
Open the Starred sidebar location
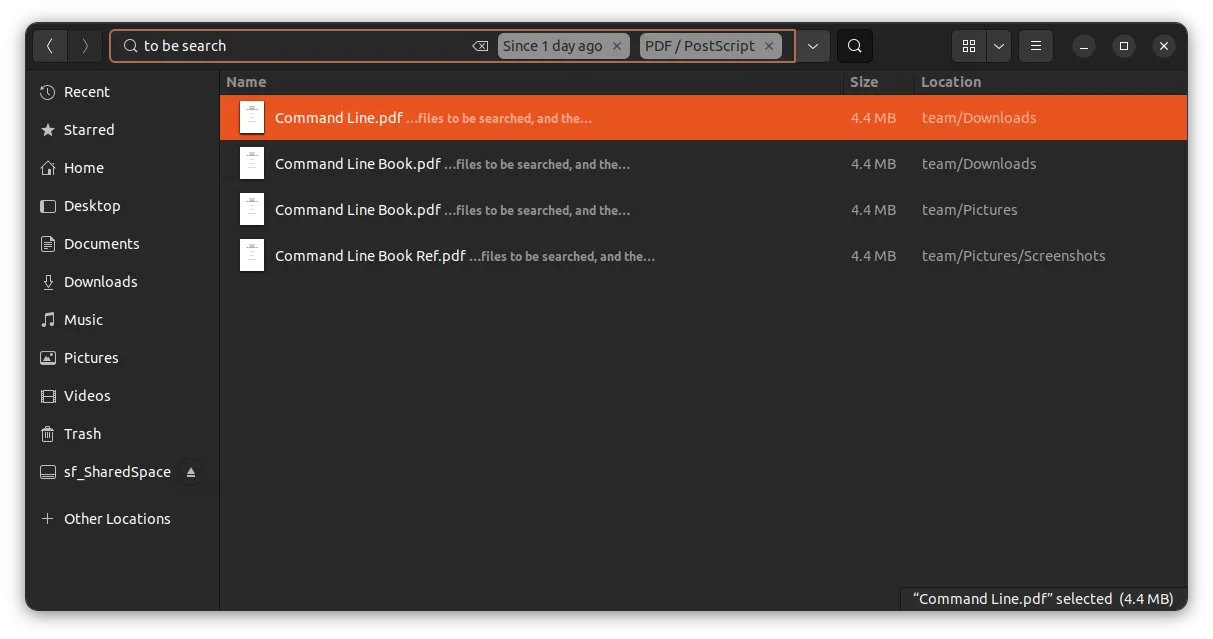click(x=89, y=130)
